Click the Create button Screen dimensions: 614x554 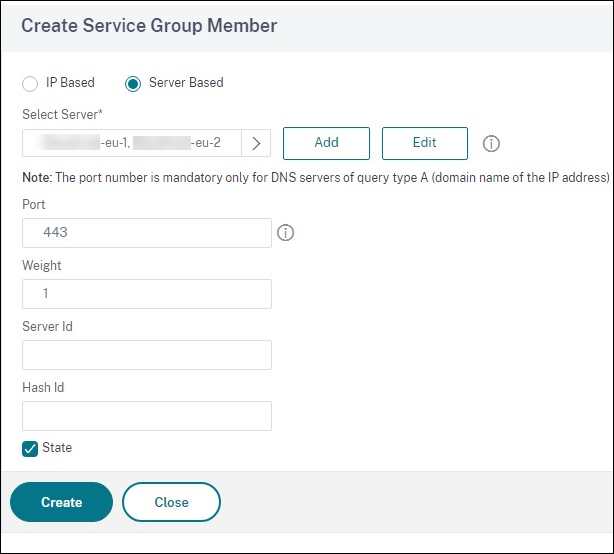click(x=61, y=502)
